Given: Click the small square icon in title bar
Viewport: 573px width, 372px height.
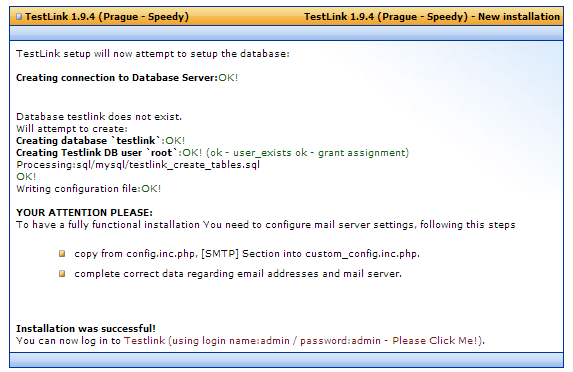Looking at the screenshot, I should [19, 17].
